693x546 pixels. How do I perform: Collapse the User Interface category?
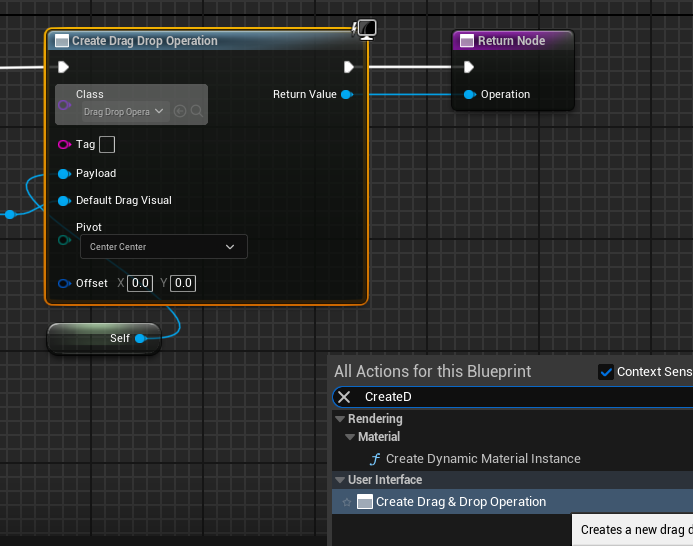[x=340, y=480]
